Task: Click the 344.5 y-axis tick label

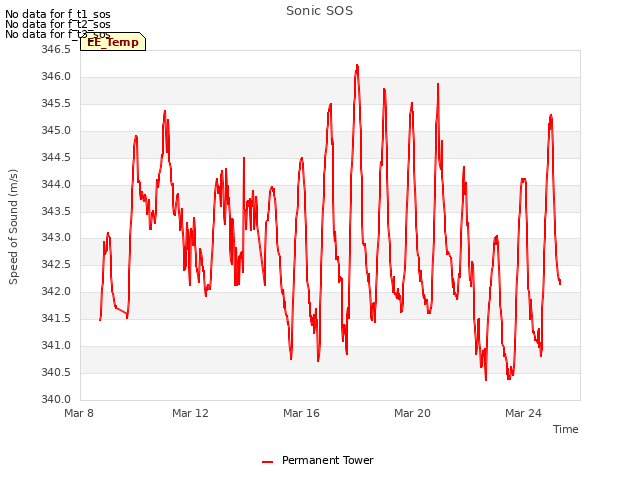Action: coord(56,158)
